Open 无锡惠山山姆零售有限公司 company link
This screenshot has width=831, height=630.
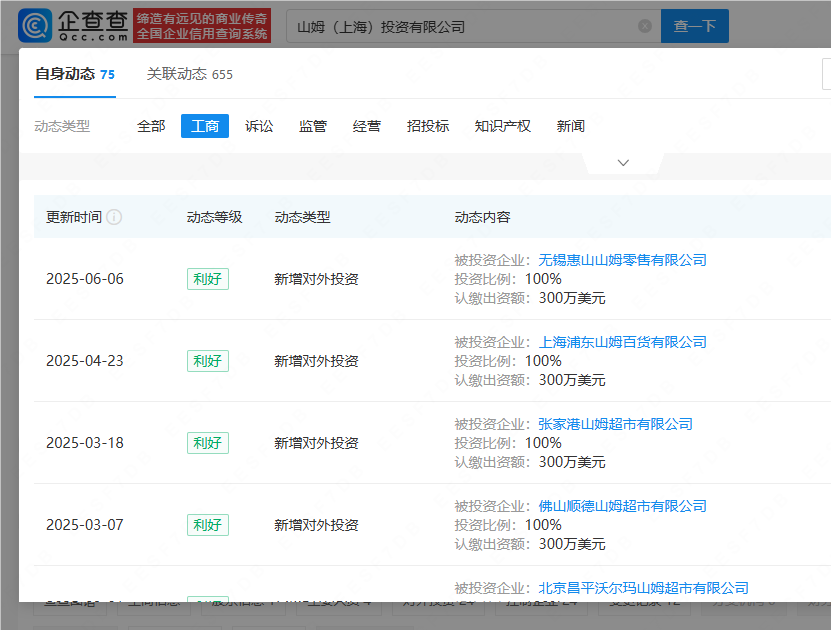[622, 260]
